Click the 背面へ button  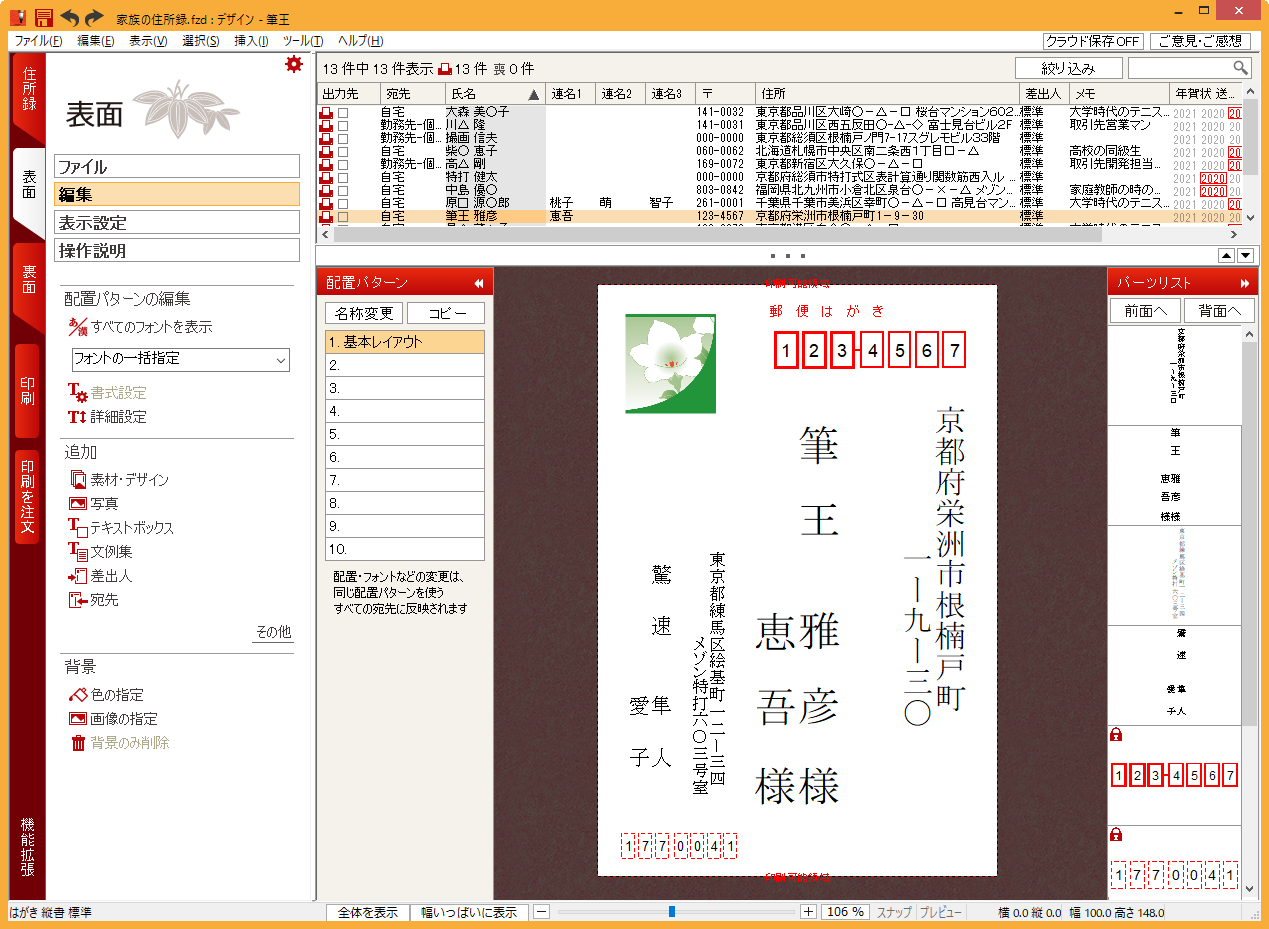1219,311
